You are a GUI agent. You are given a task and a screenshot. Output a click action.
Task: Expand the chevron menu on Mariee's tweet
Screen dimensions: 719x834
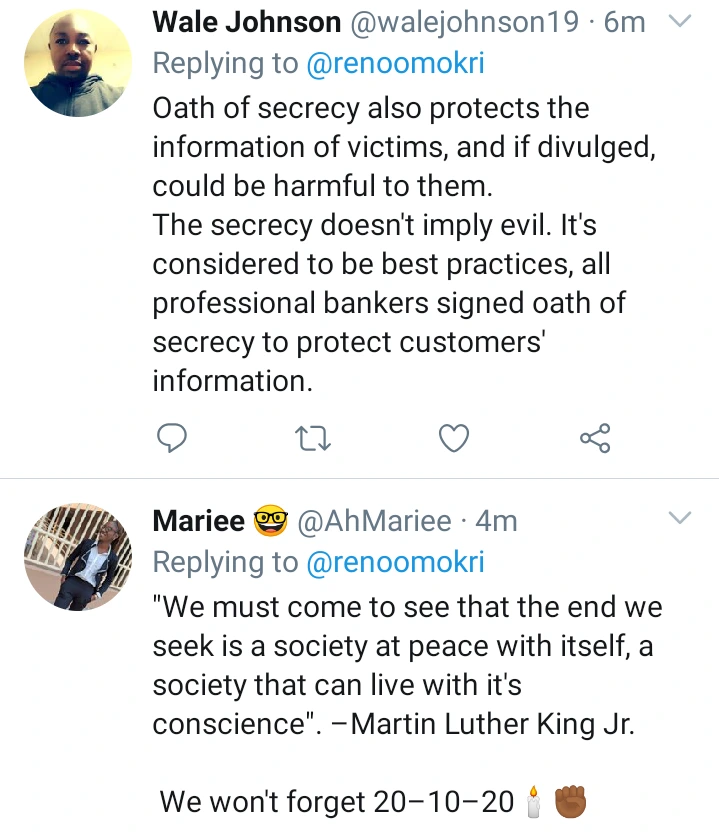(679, 517)
